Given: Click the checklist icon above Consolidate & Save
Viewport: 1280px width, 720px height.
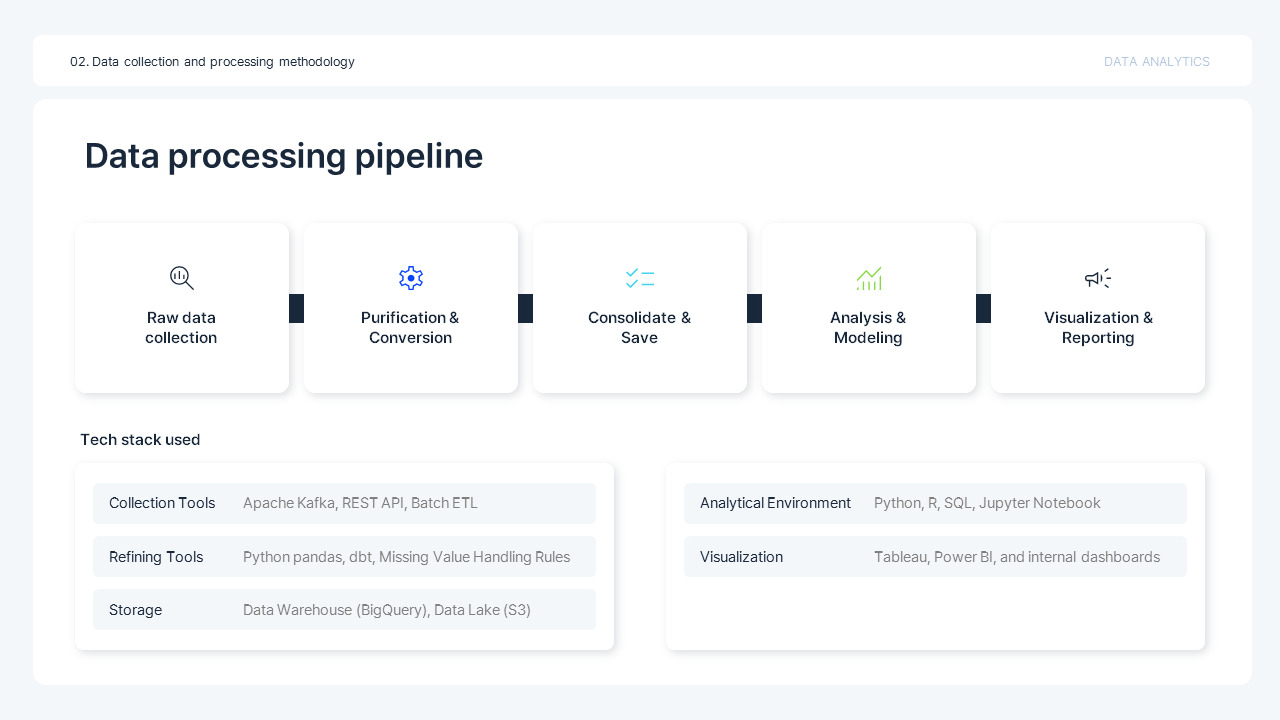Looking at the screenshot, I should click(640, 278).
